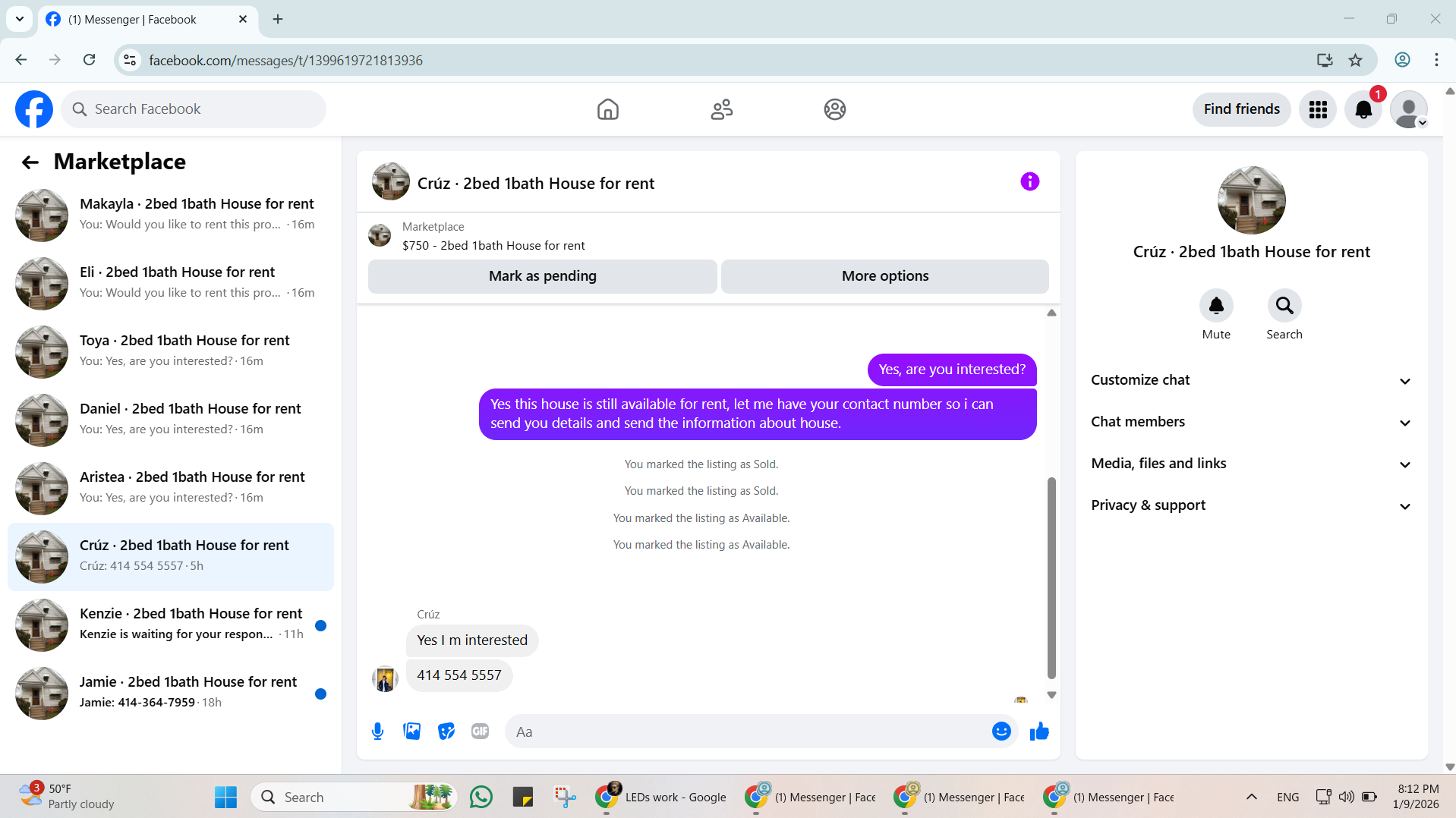Expand Customize chat section

coord(1251,380)
